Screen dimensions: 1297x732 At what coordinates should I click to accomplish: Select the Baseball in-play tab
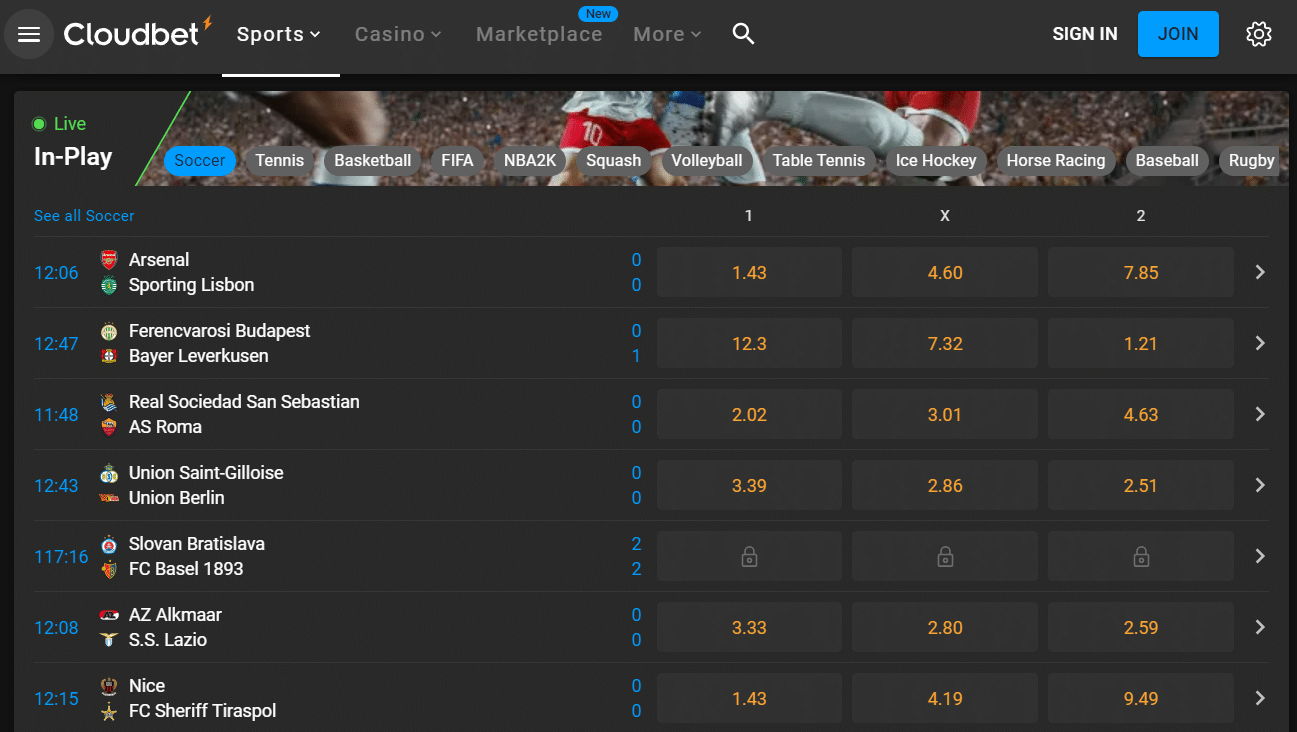1167,160
